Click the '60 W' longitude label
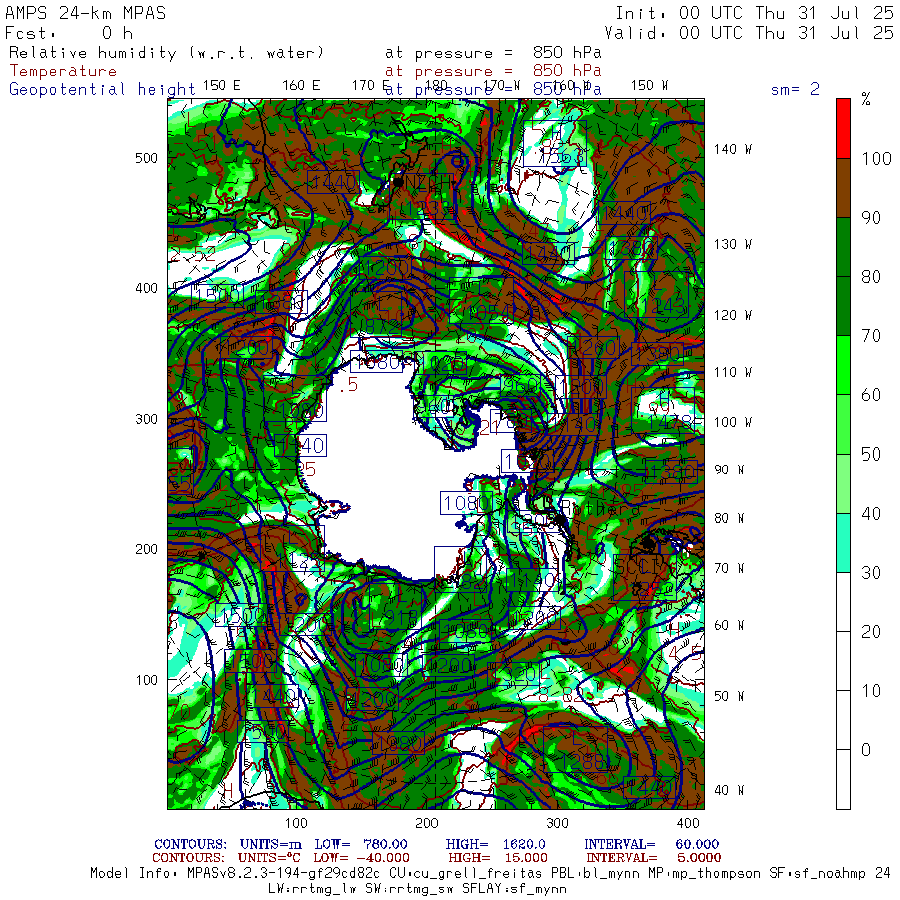The image size is (900, 900). tap(729, 625)
